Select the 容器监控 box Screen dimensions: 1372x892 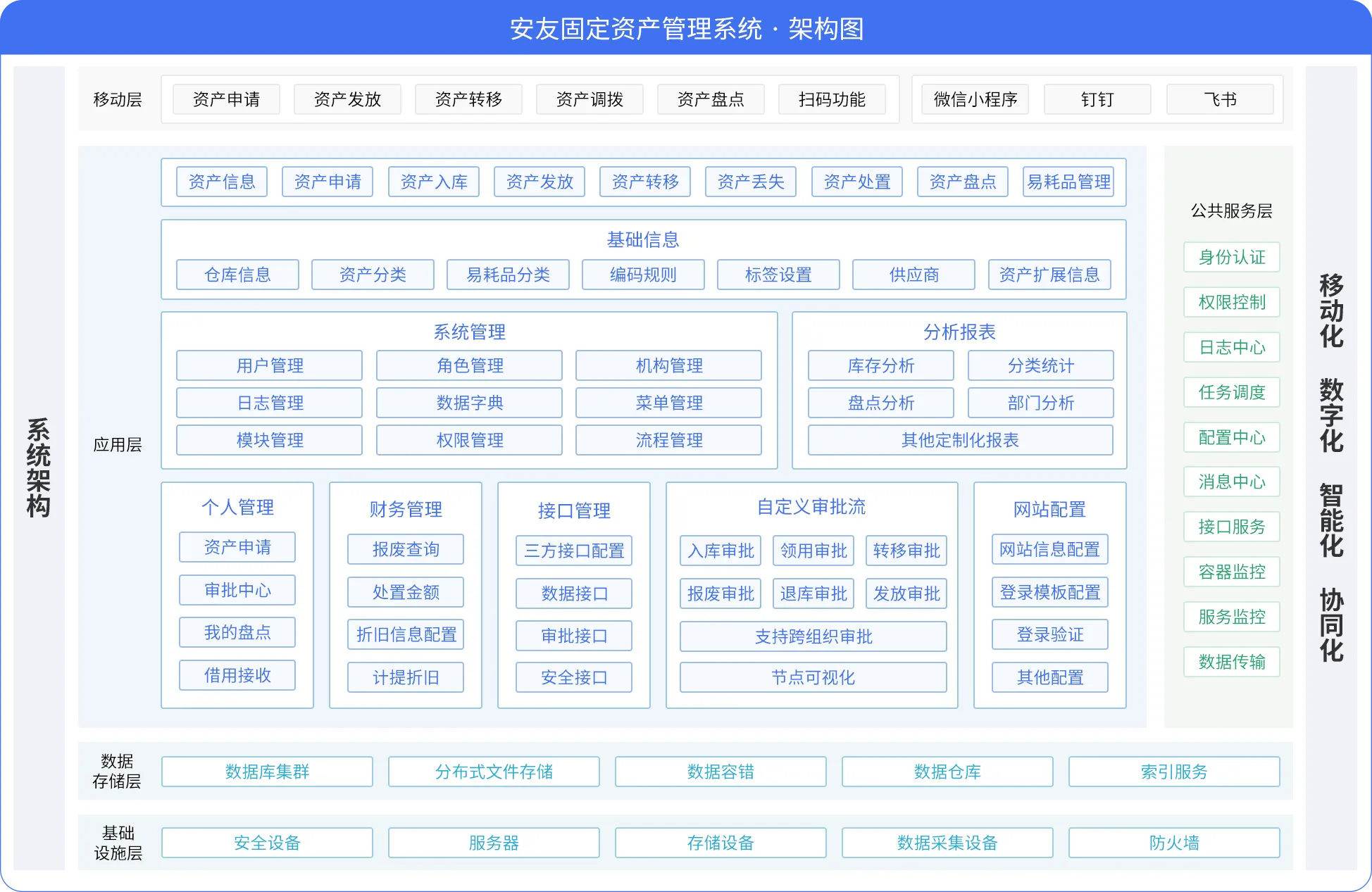pyautogui.click(x=1232, y=572)
